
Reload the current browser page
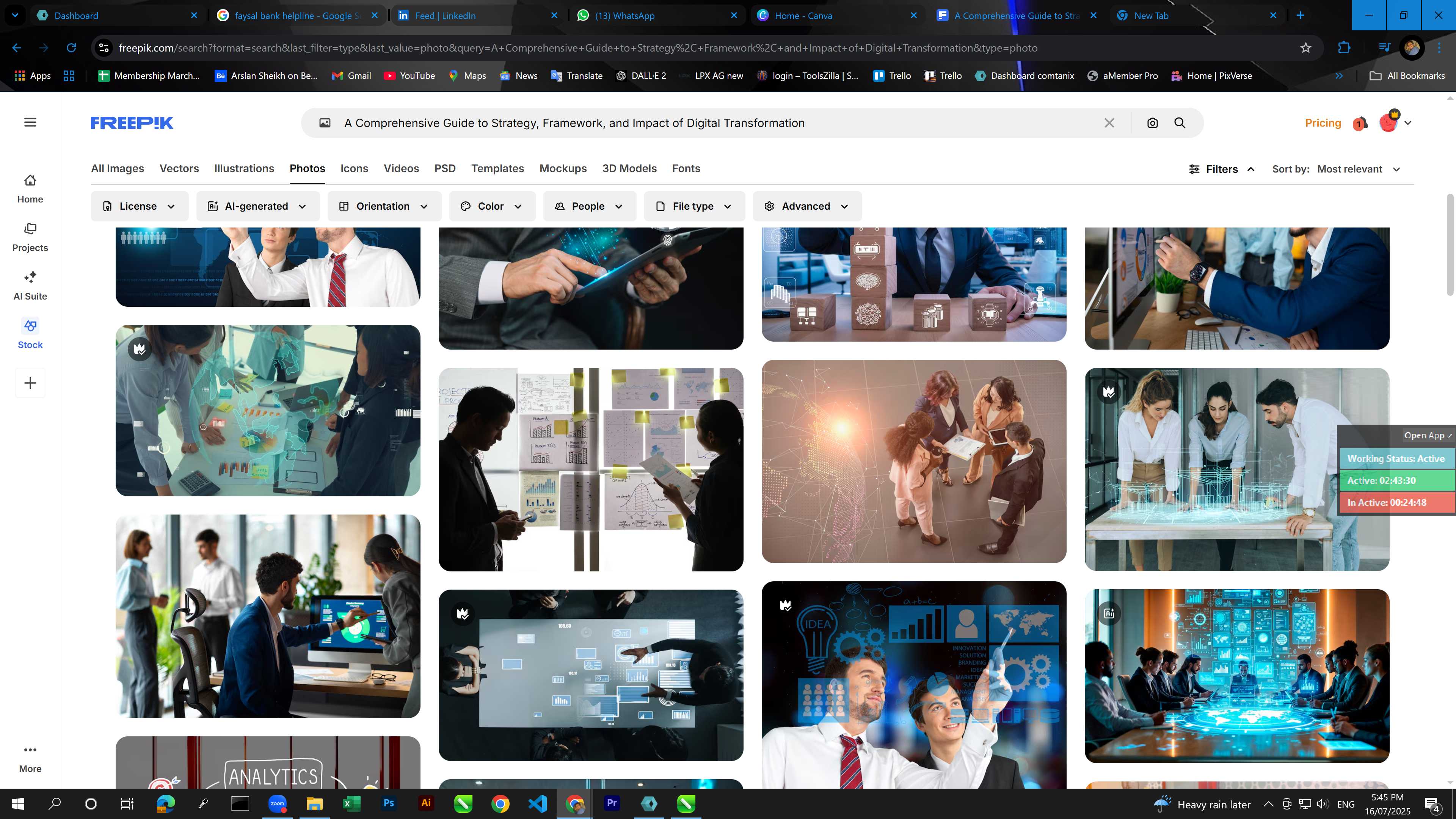tap(71, 48)
